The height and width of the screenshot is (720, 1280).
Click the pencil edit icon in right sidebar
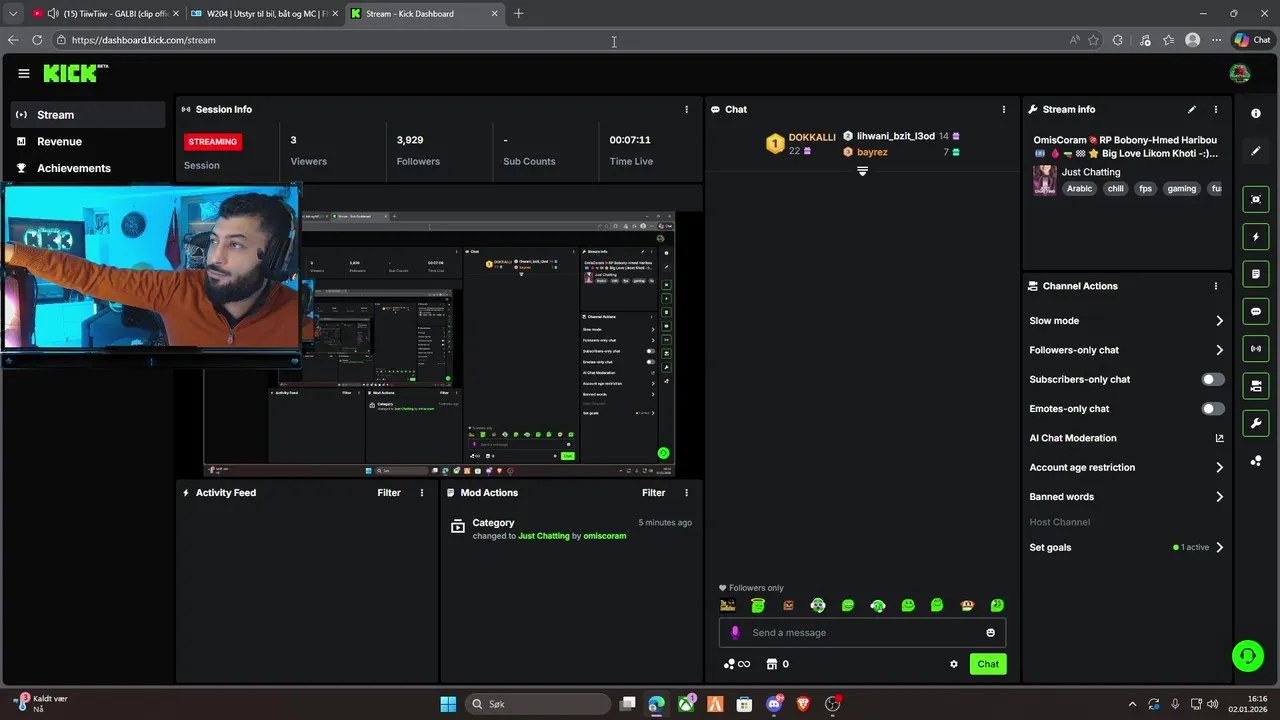pos(1256,151)
